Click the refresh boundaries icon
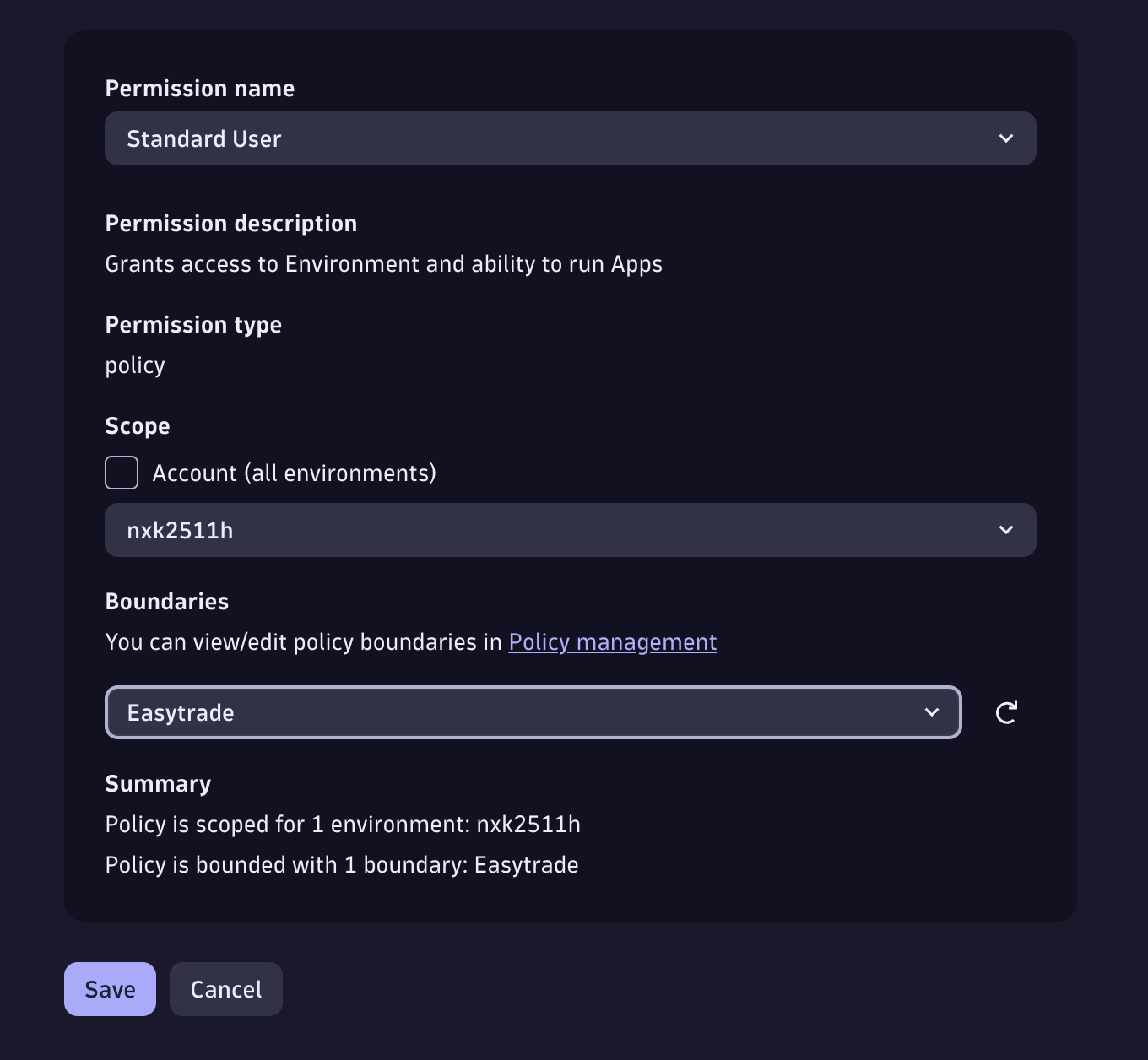The height and width of the screenshot is (1060, 1148). point(1006,712)
